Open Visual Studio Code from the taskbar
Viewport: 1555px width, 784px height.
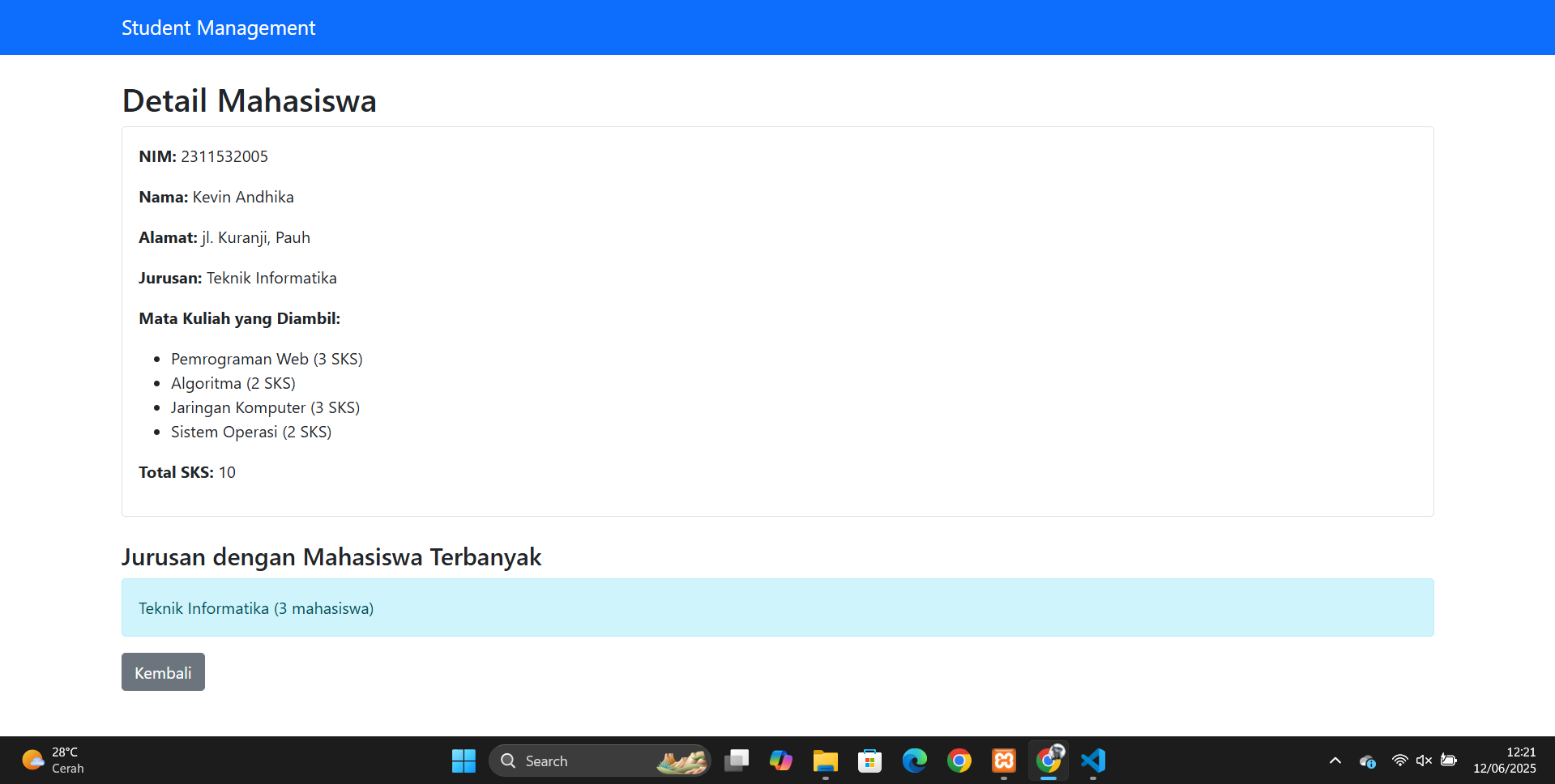1093,761
